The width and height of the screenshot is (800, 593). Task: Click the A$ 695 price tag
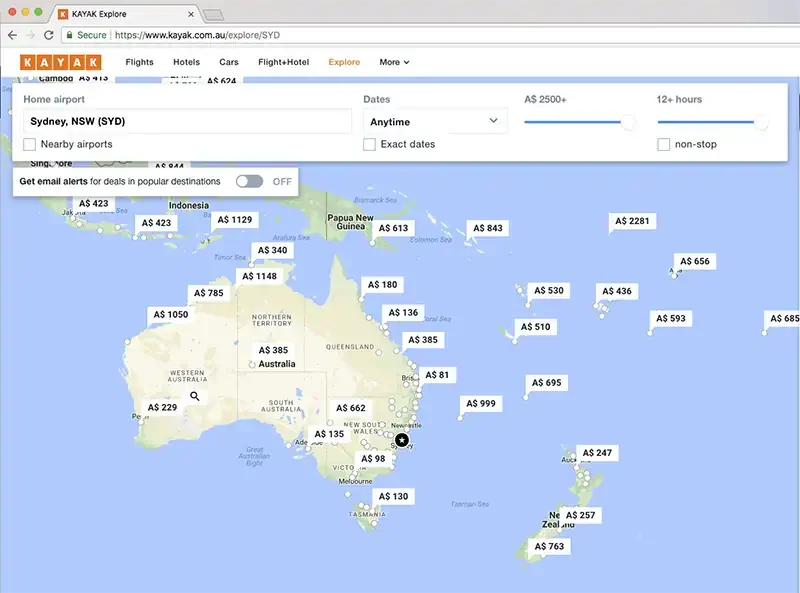546,382
